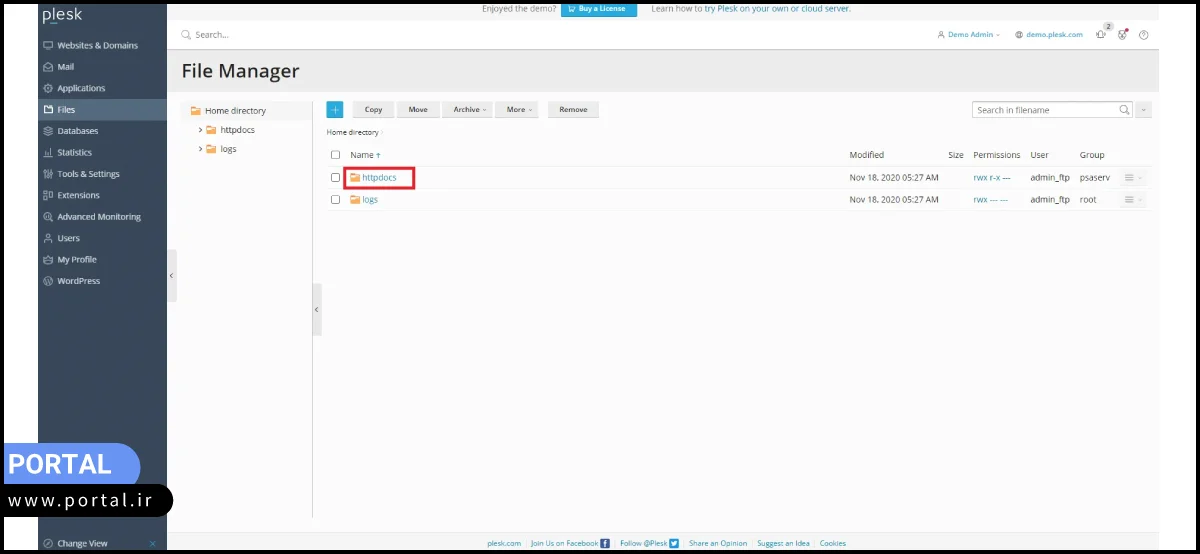
Task: Check the httpdocs row checkbox
Action: click(x=335, y=177)
